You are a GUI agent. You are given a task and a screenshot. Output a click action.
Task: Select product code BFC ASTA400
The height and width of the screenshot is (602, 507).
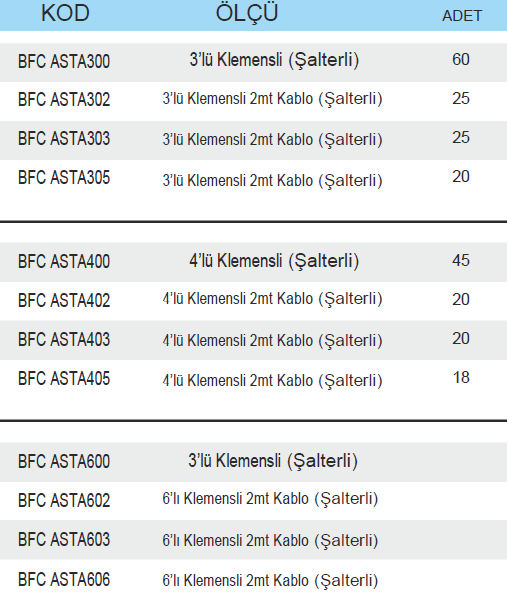coord(64,261)
